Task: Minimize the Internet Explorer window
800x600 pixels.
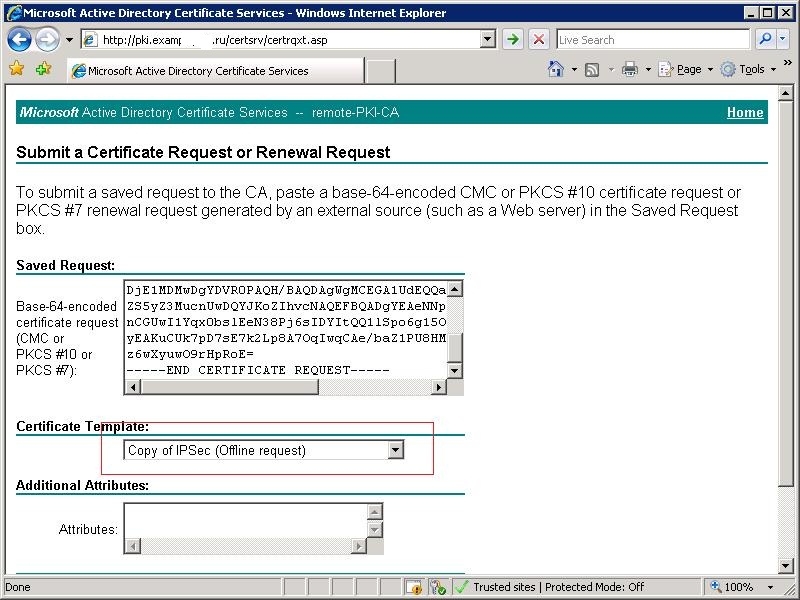Action: click(751, 13)
